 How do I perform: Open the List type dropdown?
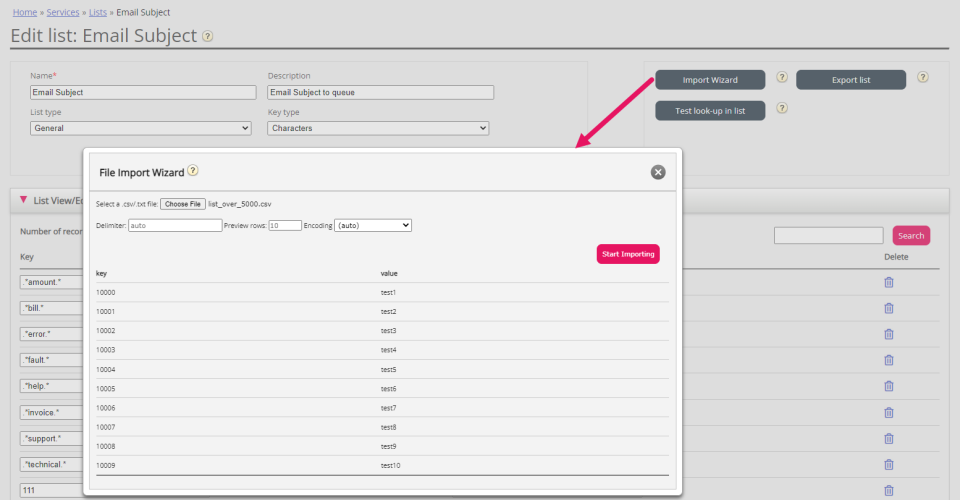point(140,128)
